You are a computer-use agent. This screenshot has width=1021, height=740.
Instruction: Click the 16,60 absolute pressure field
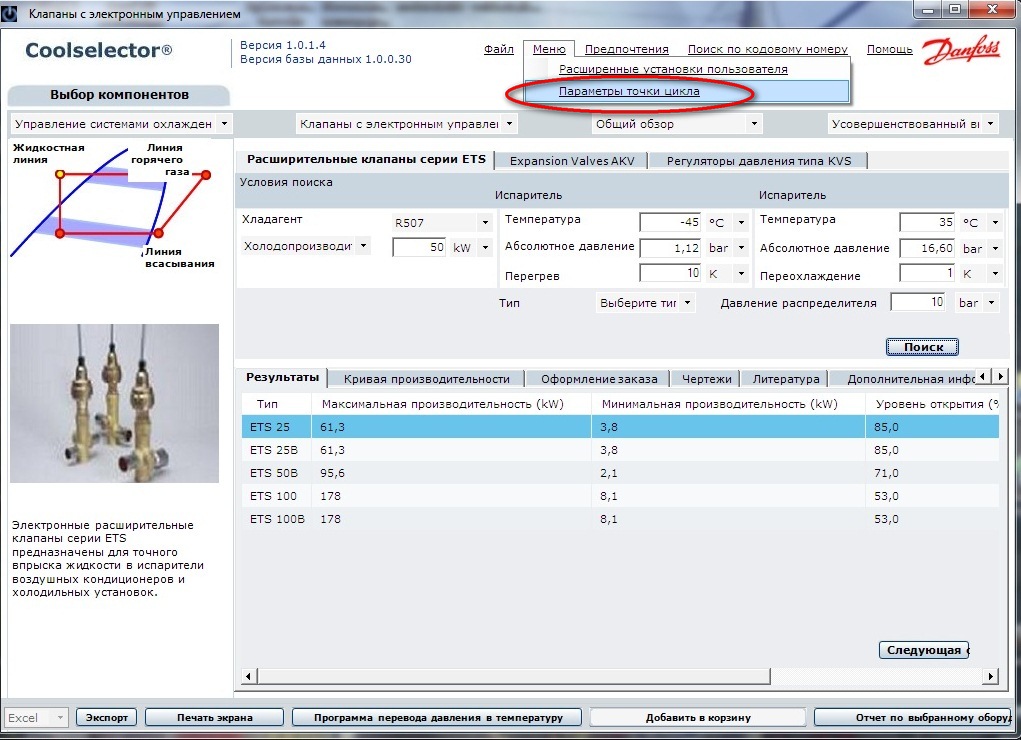[927, 248]
